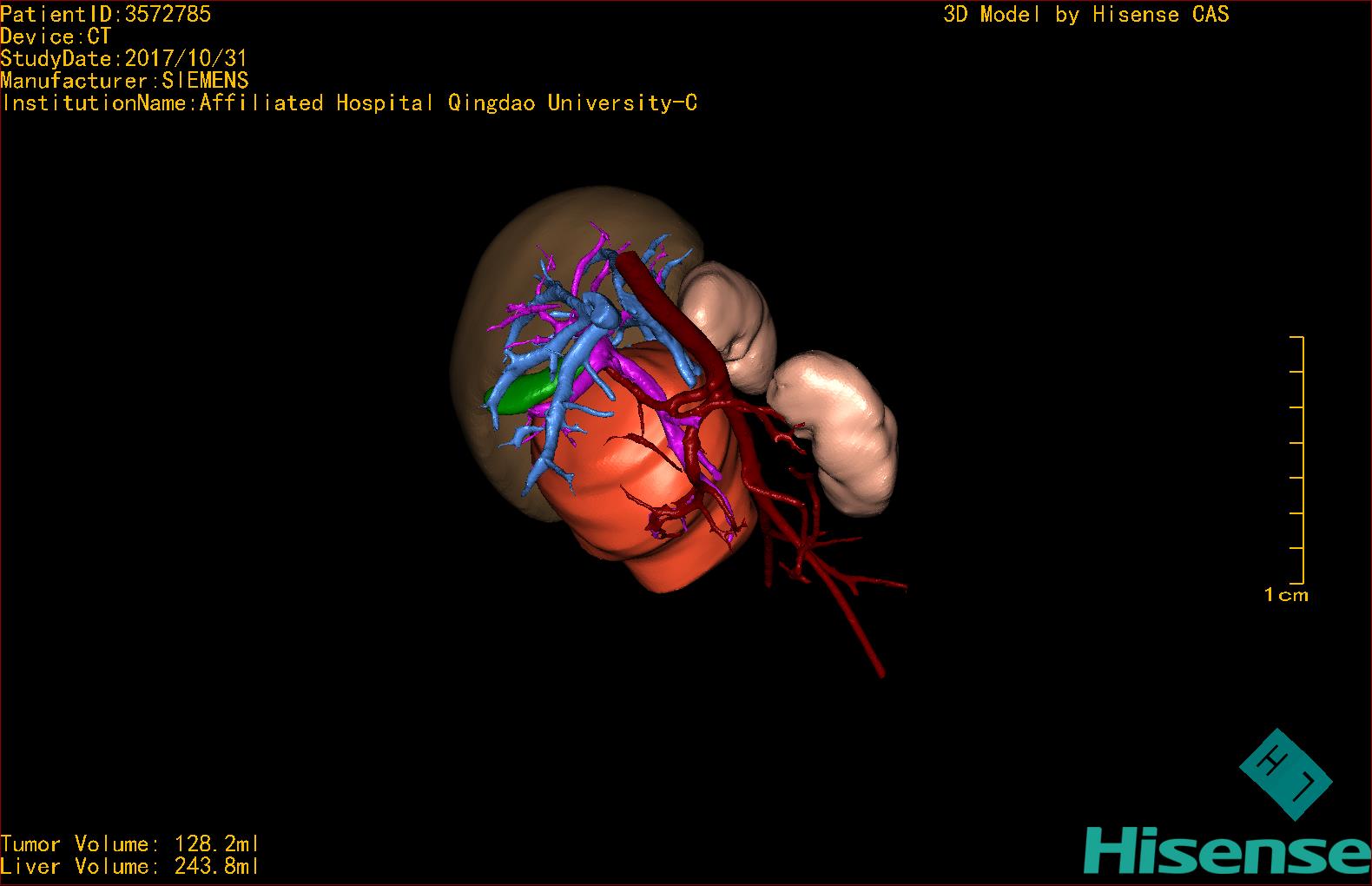Viewport: 1372px width, 886px height.
Task: Click the blue venous trunk junction
Action: tap(598, 311)
